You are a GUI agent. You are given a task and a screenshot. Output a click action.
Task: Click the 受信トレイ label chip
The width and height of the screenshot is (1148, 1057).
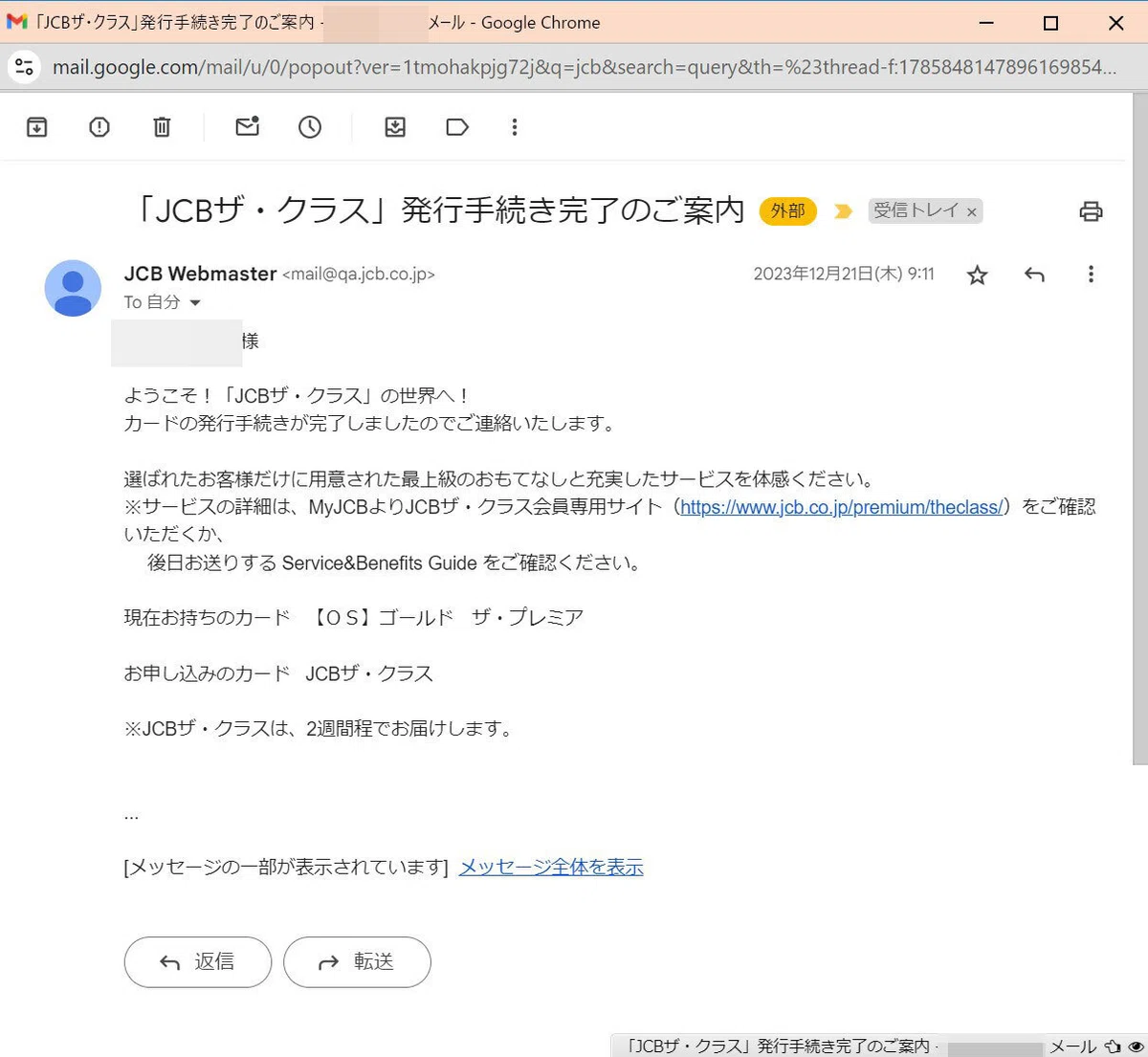(916, 210)
